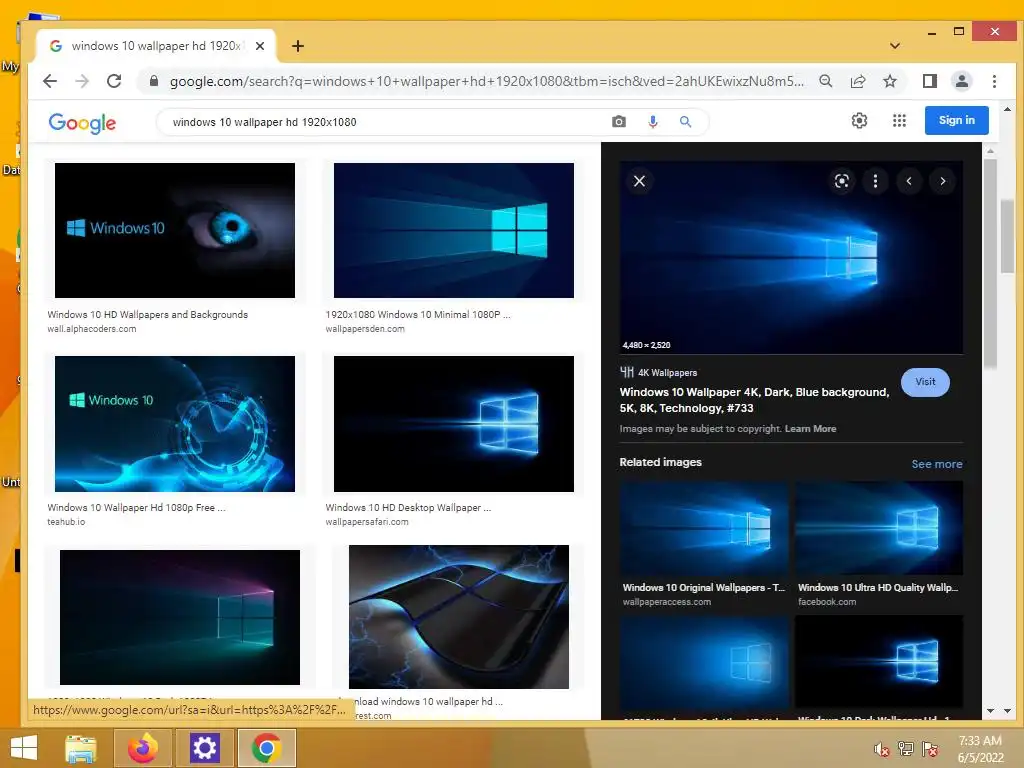The height and width of the screenshot is (768, 1024).
Task: Expand the tab search chevron
Action: [x=895, y=46]
